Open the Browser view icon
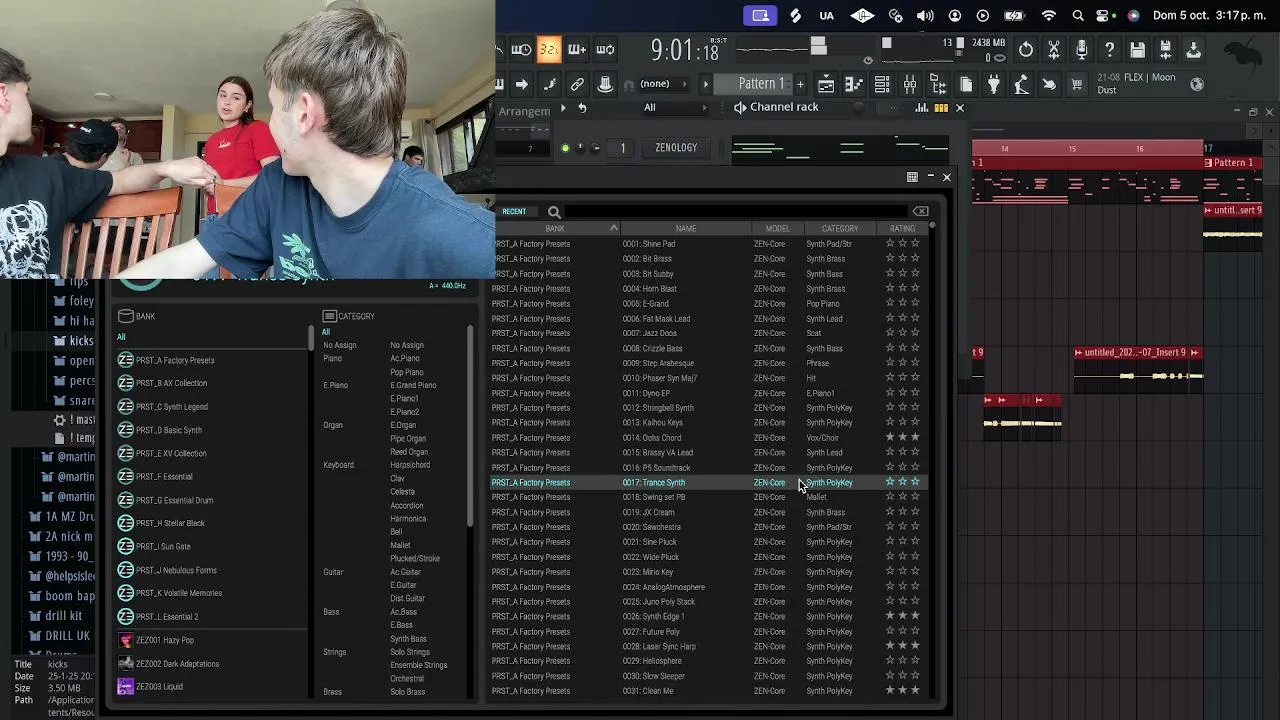Screen dimensions: 1280x720 coord(938,85)
